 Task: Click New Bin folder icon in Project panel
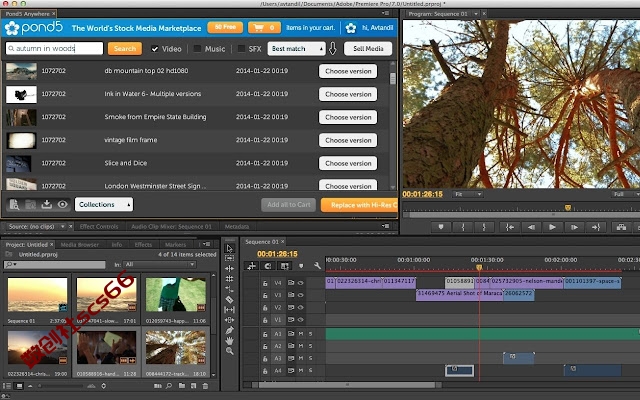182,385
